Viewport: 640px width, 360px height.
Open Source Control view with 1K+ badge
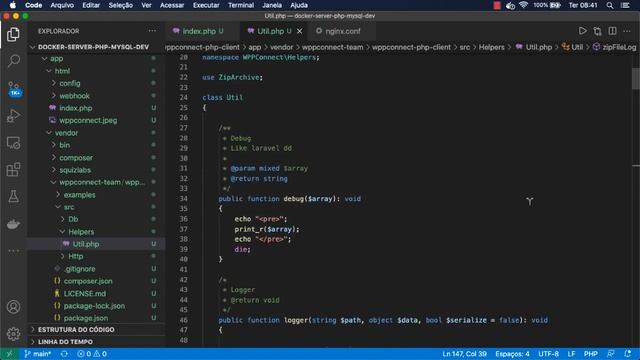tap(13, 89)
